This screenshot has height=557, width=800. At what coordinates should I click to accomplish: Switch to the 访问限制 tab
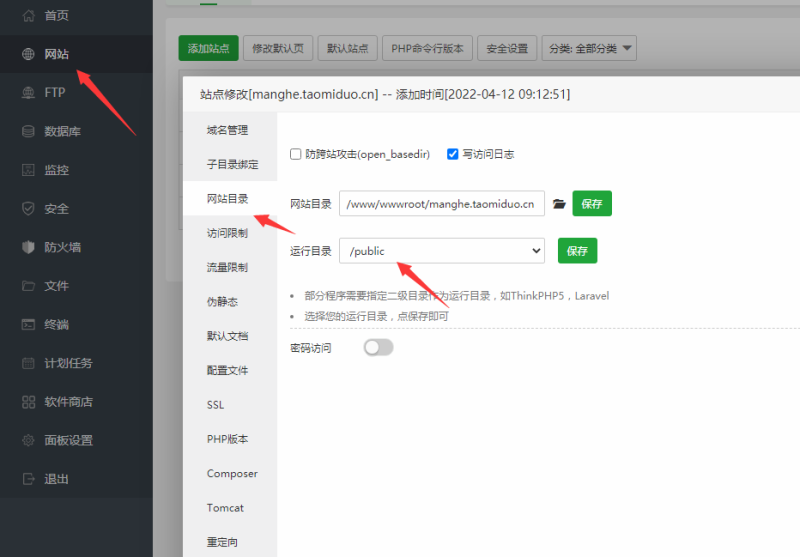tap(230, 233)
